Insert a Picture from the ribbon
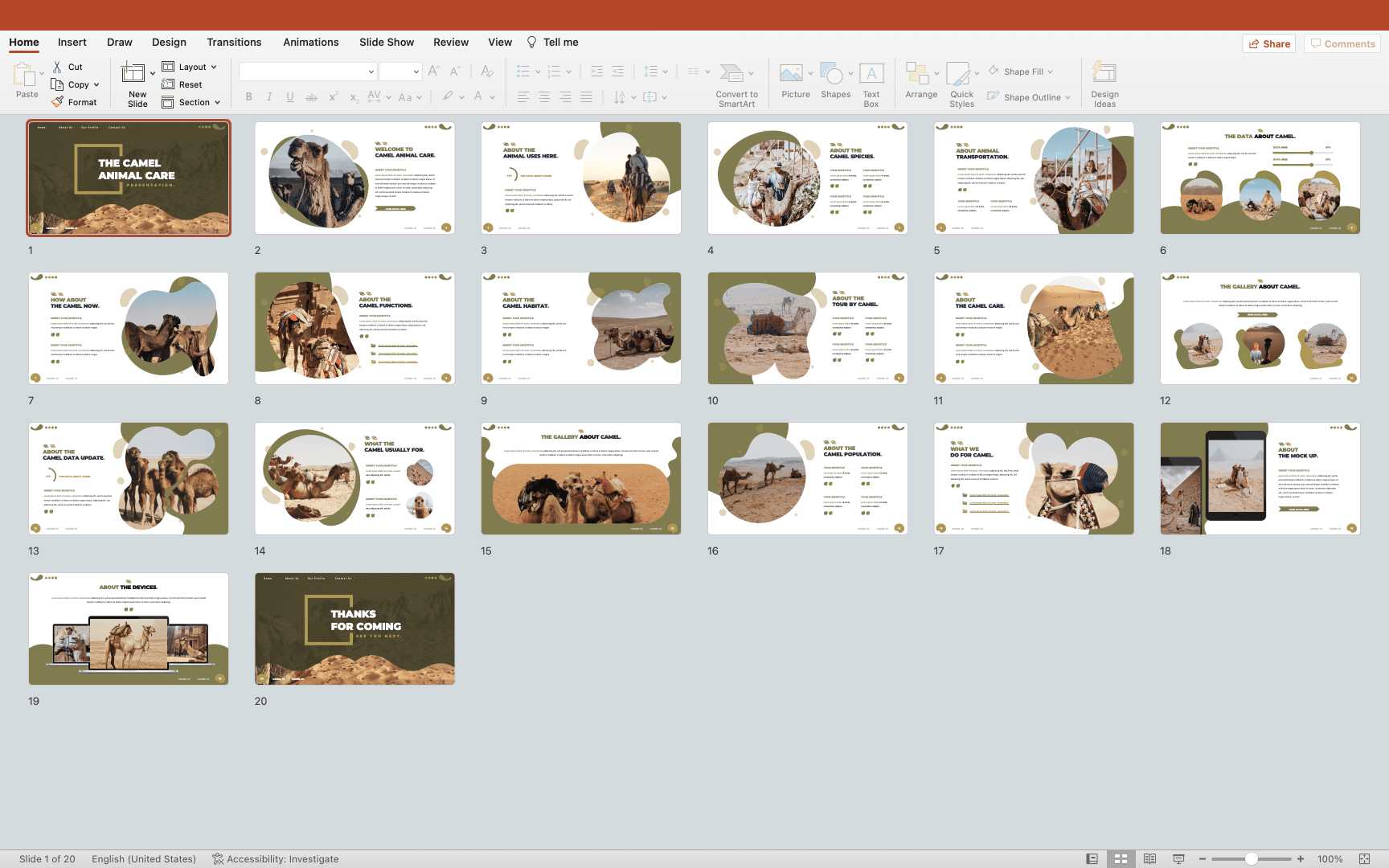Viewport: 1389px width, 868px height. tap(791, 74)
